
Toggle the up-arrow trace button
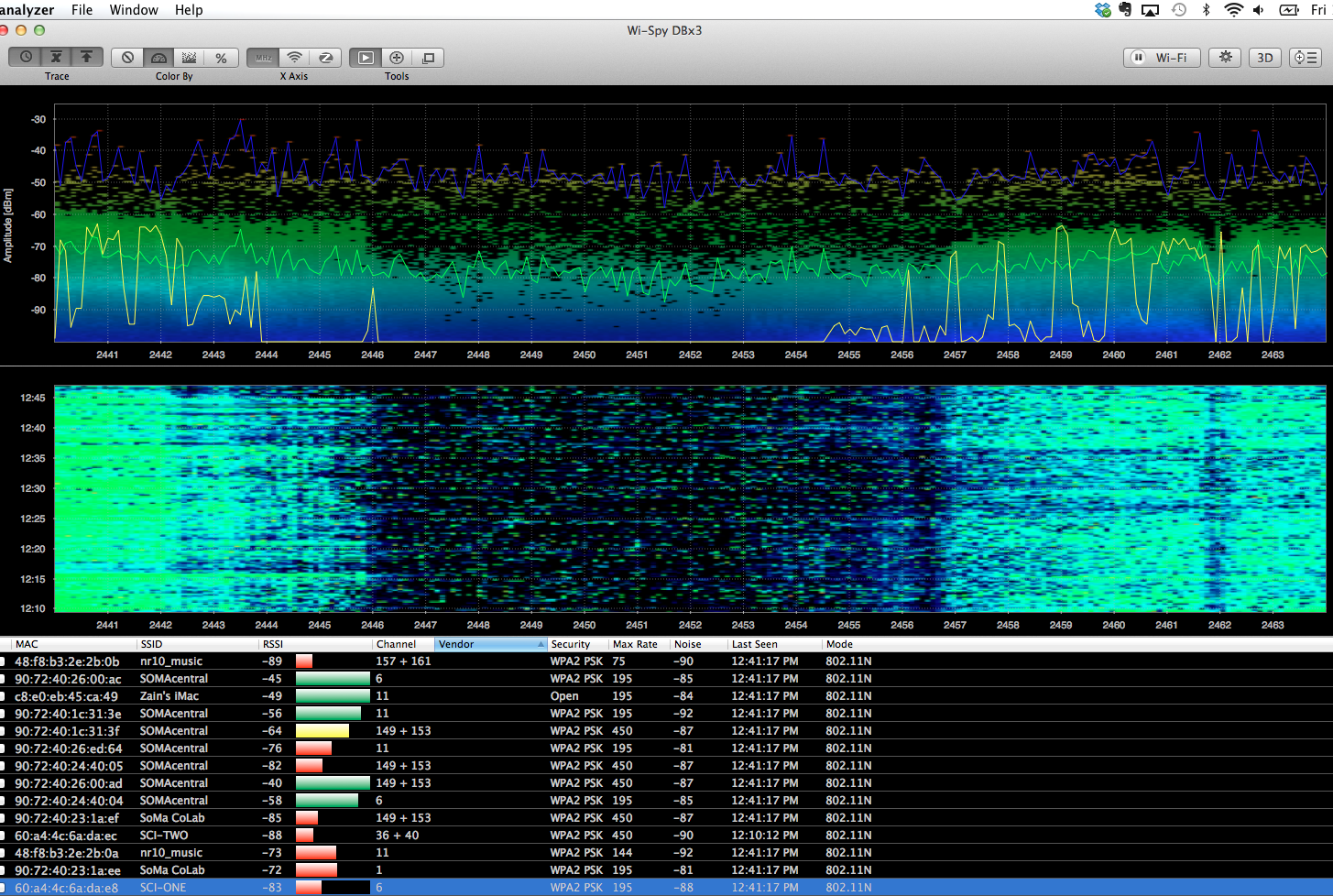pos(87,57)
